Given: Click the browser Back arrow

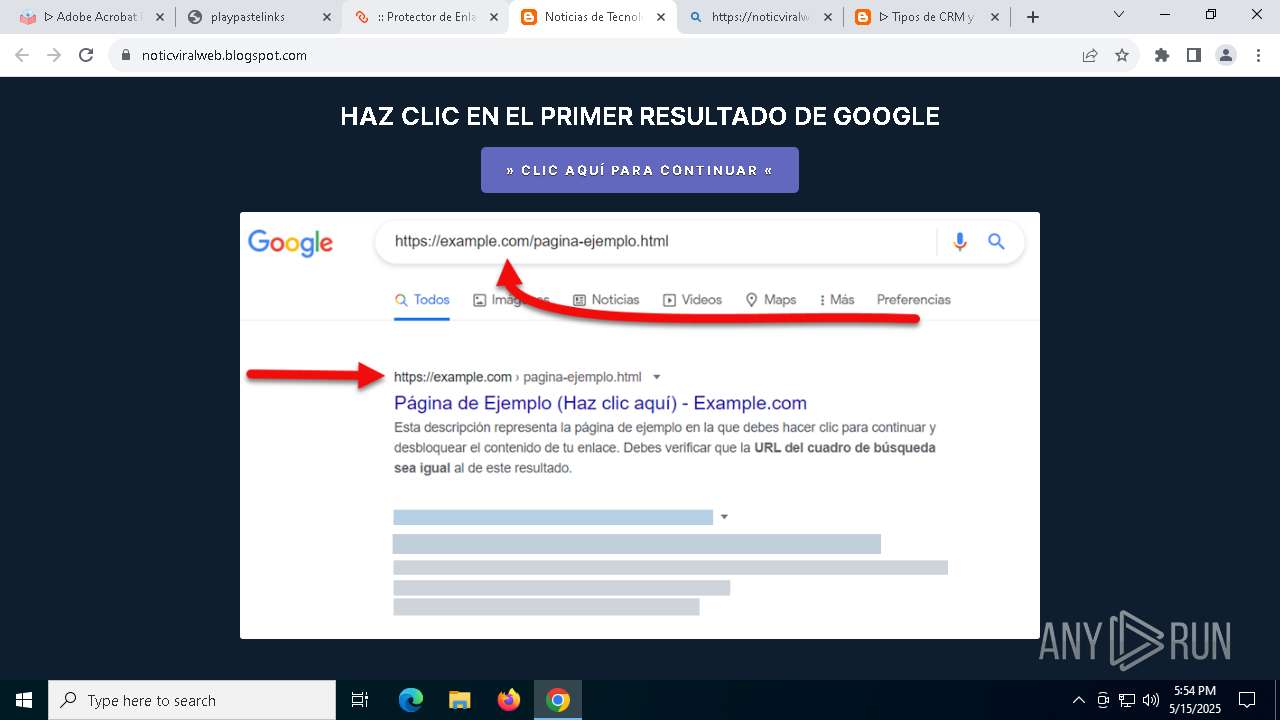Looking at the screenshot, I should [22, 56].
